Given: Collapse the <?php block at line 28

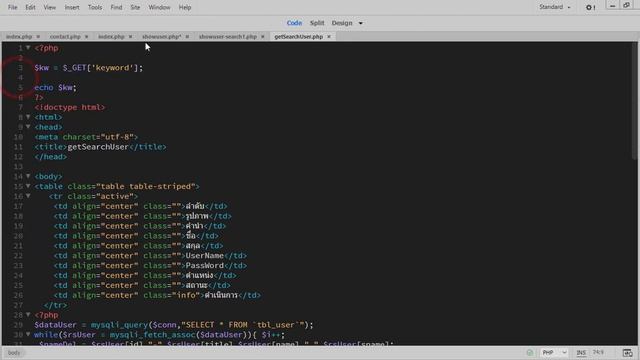Looking at the screenshot, I should 28,315.
